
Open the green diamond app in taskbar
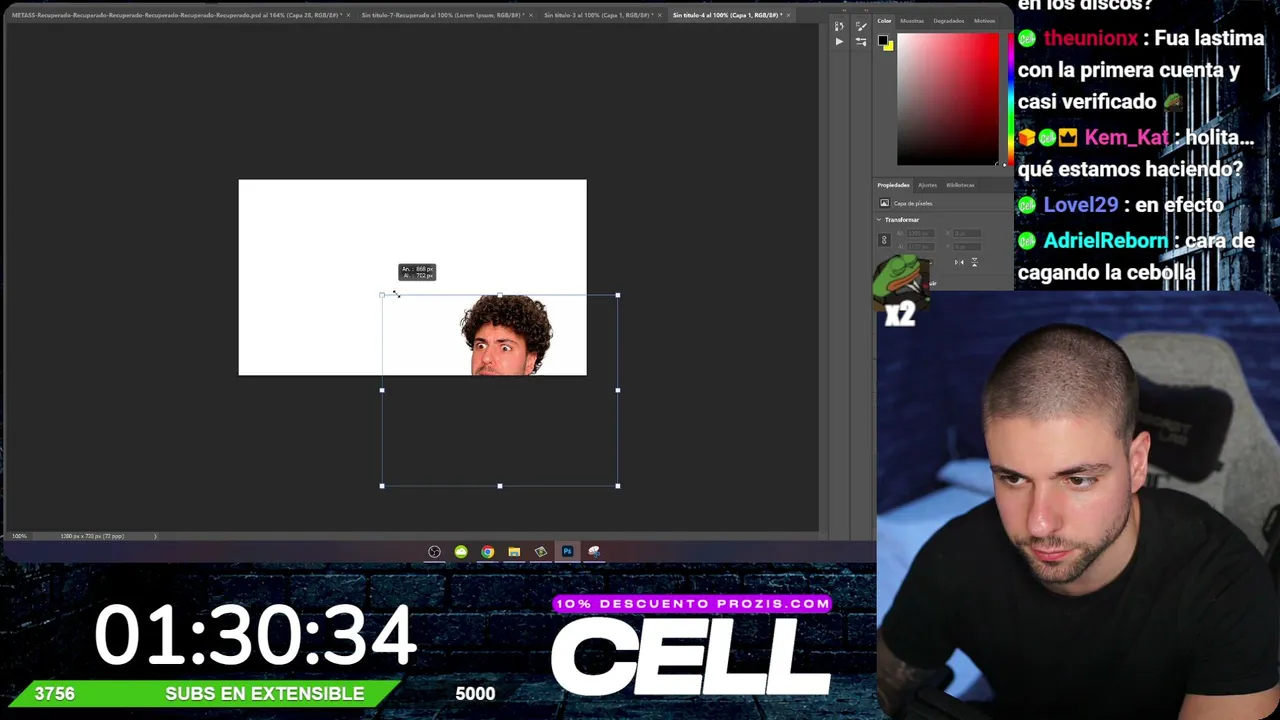pyautogui.click(x=541, y=551)
